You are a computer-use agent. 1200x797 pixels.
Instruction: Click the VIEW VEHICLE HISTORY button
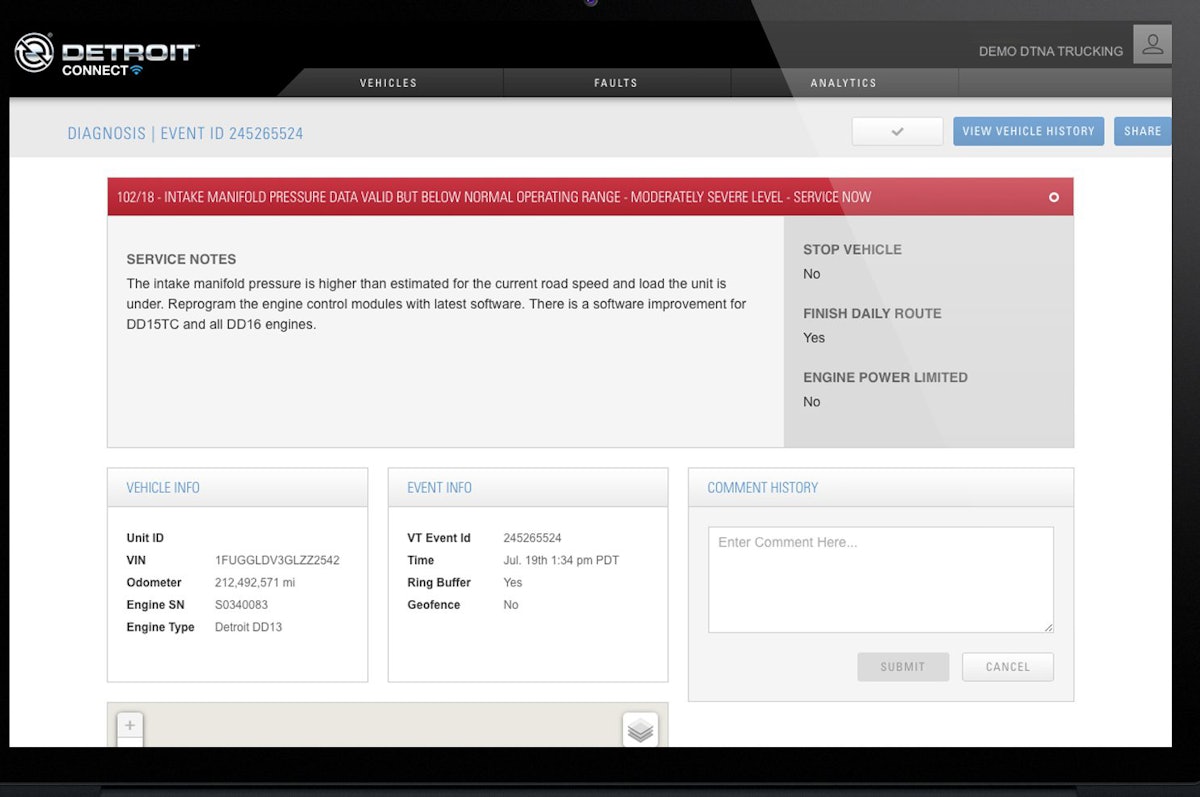pyautogui.click(x=1028, y=130)
